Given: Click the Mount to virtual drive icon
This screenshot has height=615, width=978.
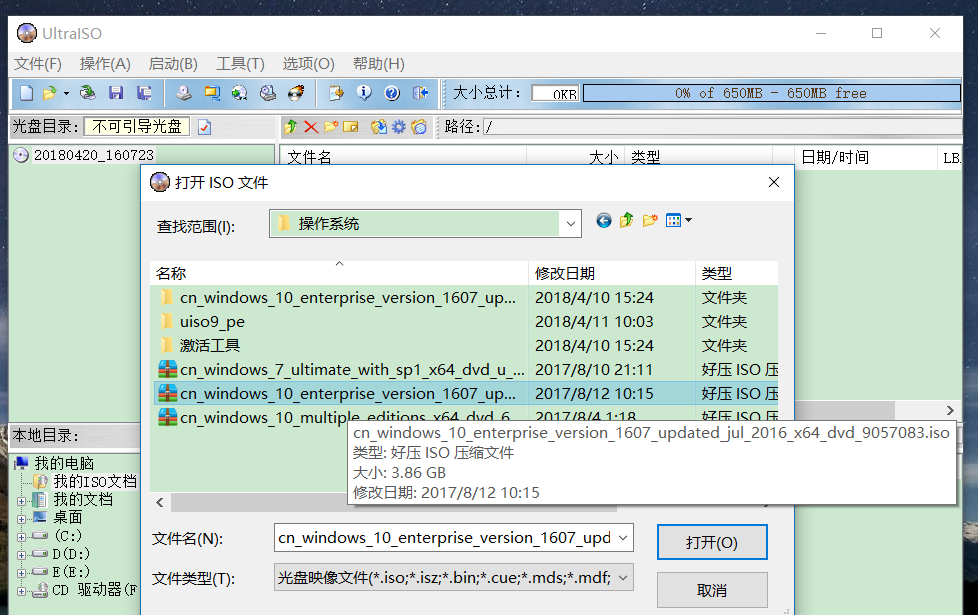Looking at the screenshot, I should (x=268, y=93).
